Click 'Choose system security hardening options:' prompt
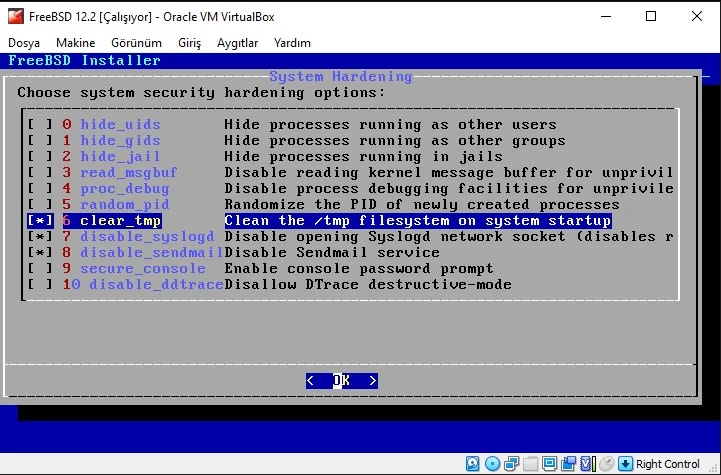Screen dimensions: 721x475 (x=201, y=92)
